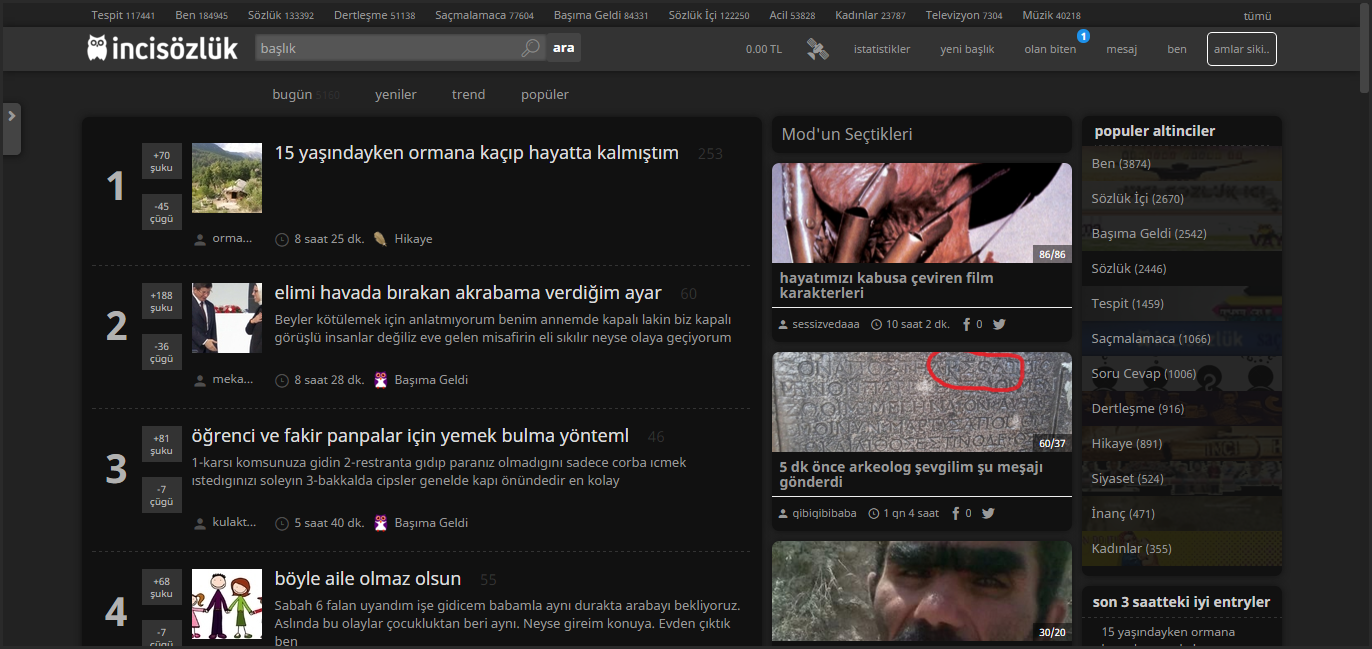Screen dimensions: 1372x649
Task: Open the 'amlar siki..' user dropdown
Action: coord(1241,49)
